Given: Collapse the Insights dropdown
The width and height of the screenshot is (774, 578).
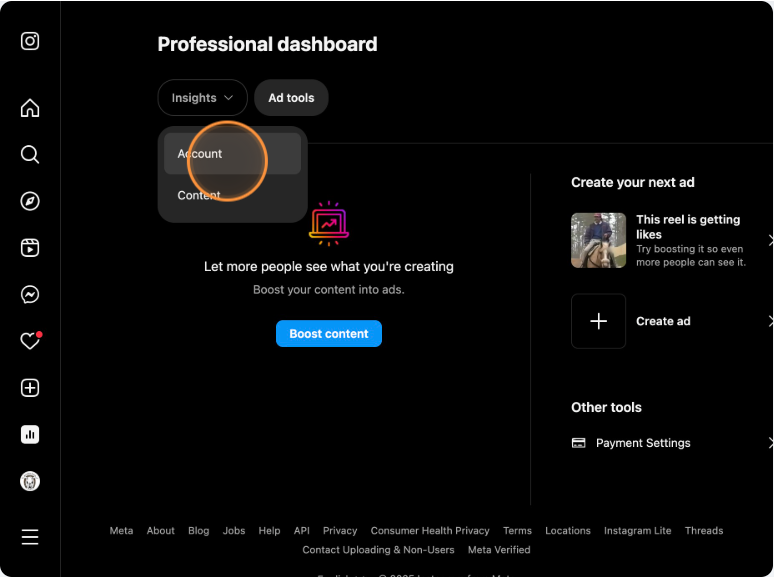Looking at the screenshot, I should [x=202, y=98].
